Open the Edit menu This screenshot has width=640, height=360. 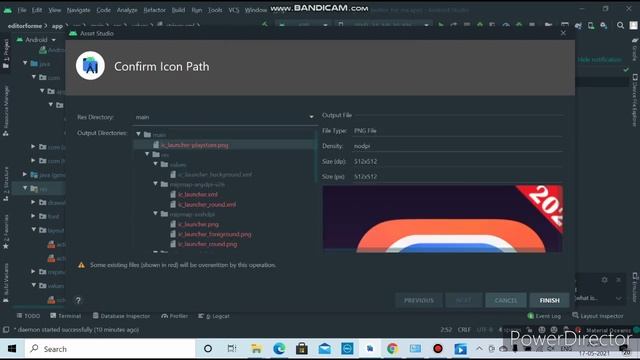click(x=37, y=10)
